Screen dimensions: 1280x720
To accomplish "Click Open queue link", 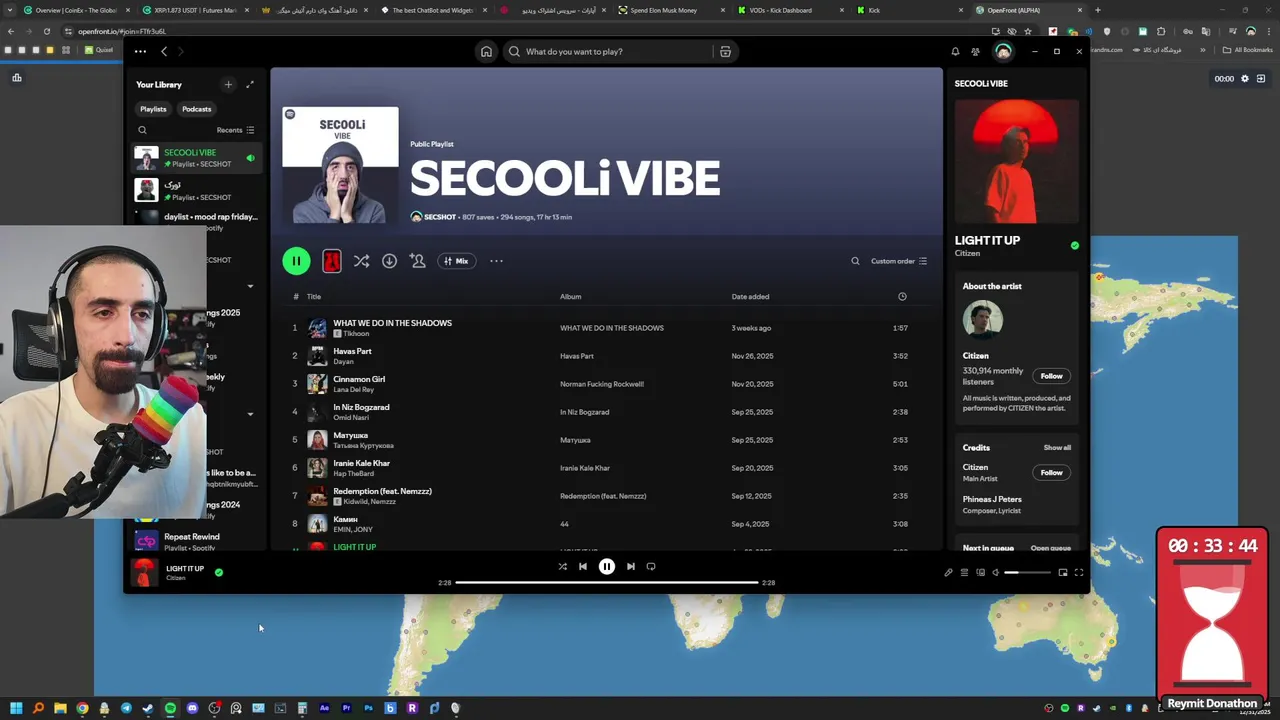I will pyautogui.click(x=1051, y=548).
